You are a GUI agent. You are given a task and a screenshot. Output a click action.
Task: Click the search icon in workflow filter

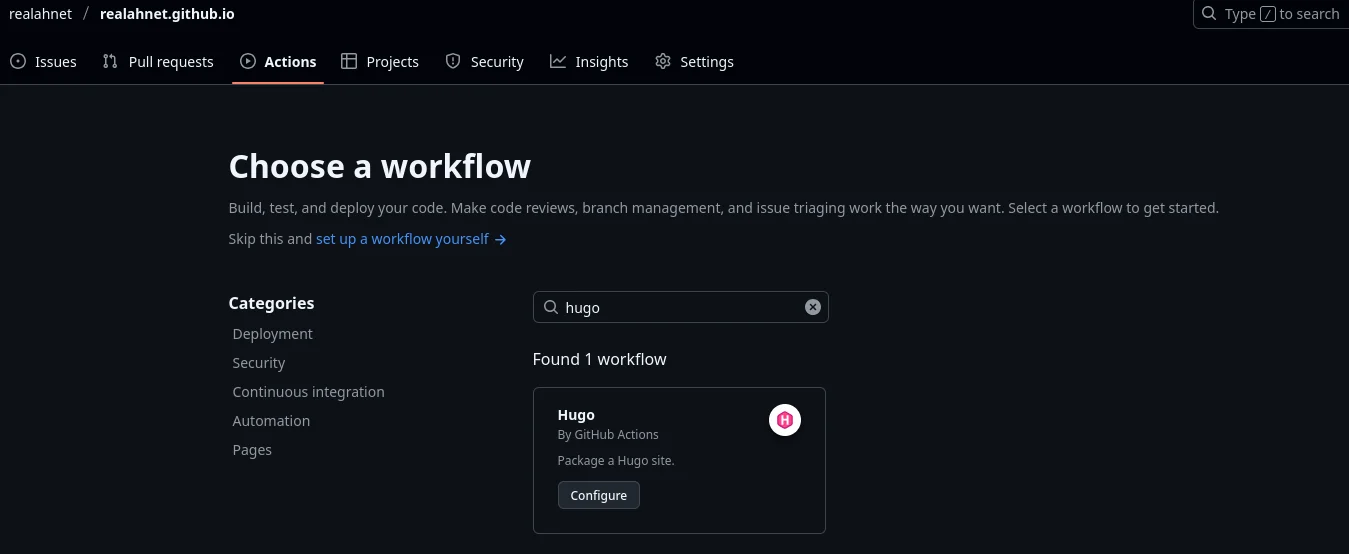550,307
